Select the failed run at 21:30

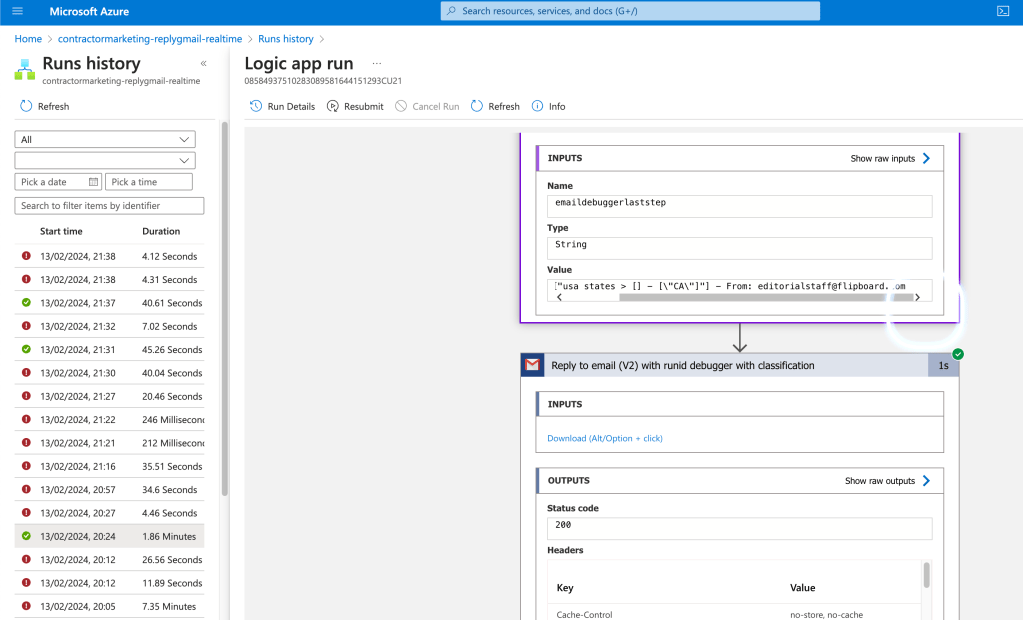(109, 373)
